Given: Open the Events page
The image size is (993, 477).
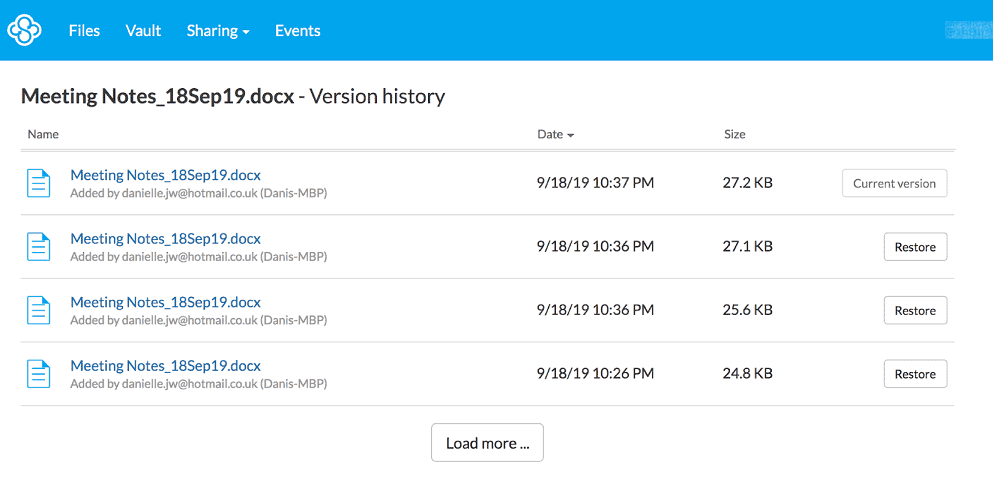Looking at the screenshot, I should [x=297, y=31].
